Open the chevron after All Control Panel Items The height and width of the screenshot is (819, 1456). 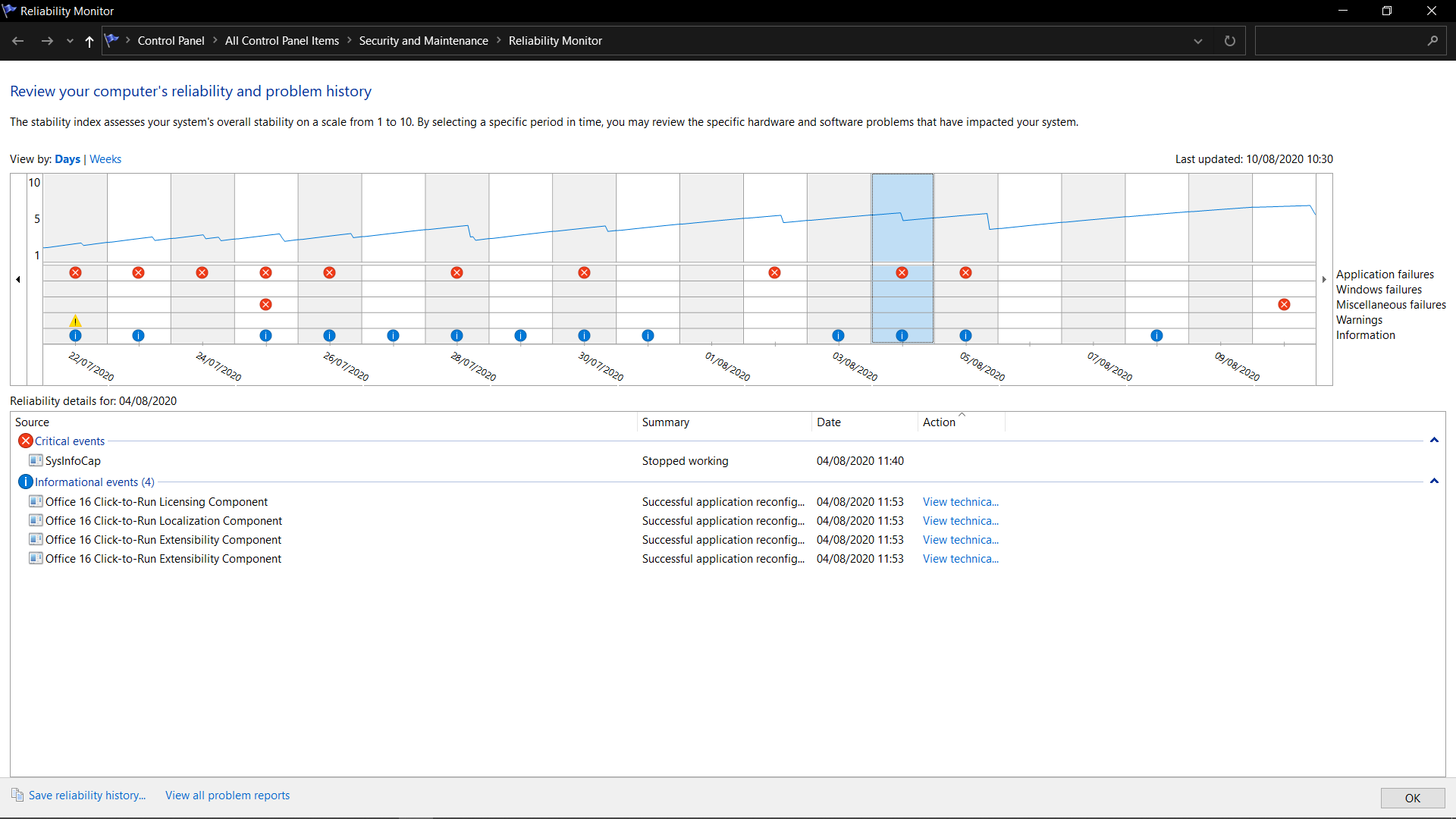(x=350, y=41)
